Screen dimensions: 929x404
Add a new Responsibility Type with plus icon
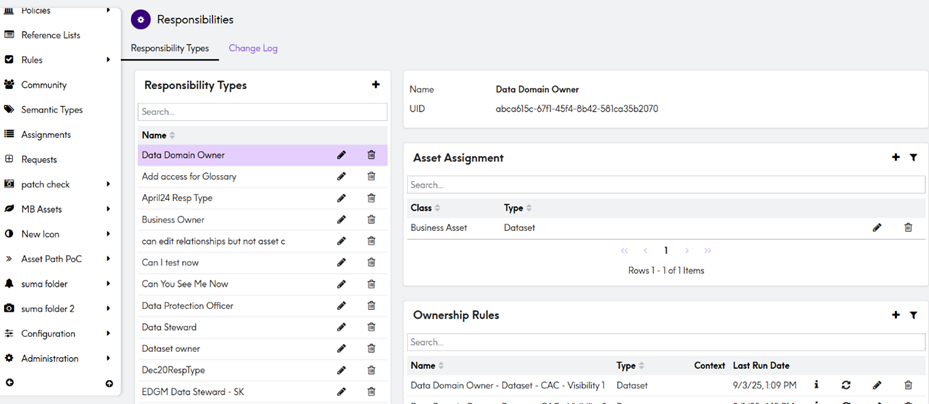point(376,85)
